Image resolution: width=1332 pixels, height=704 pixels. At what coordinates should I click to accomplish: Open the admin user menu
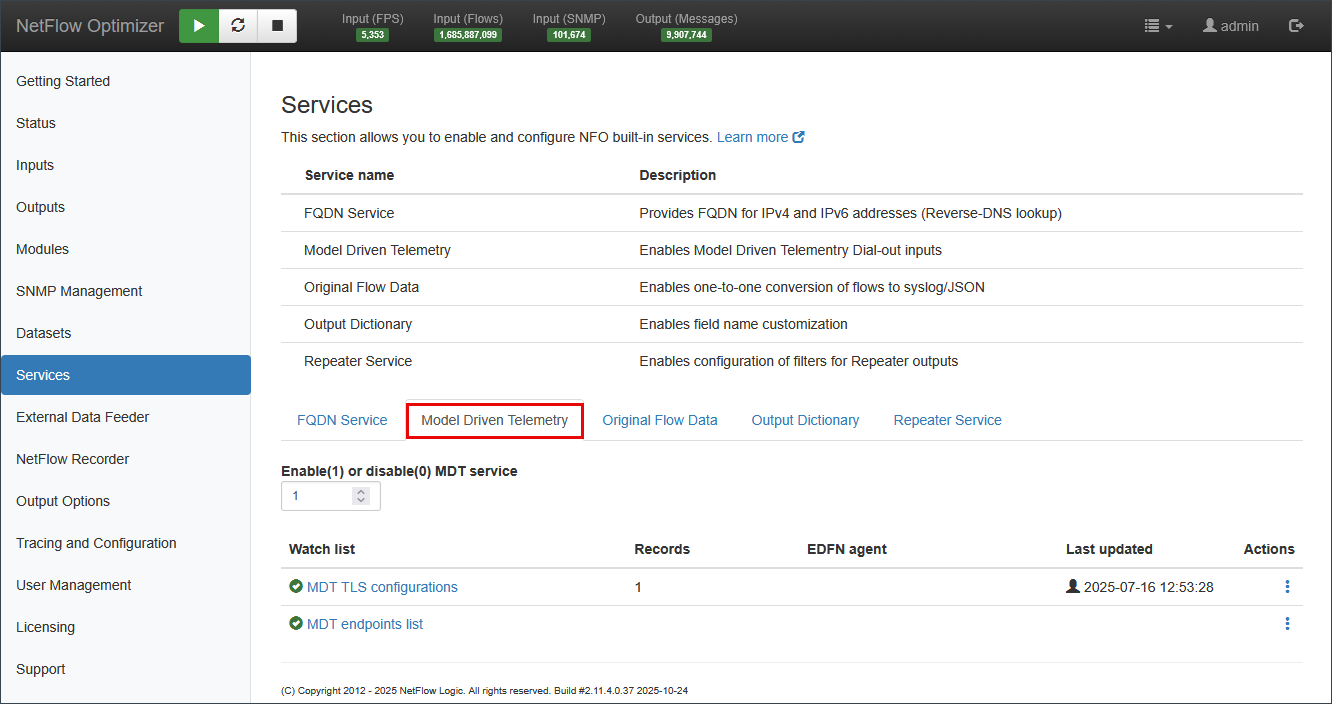[x=1231, y=26]
